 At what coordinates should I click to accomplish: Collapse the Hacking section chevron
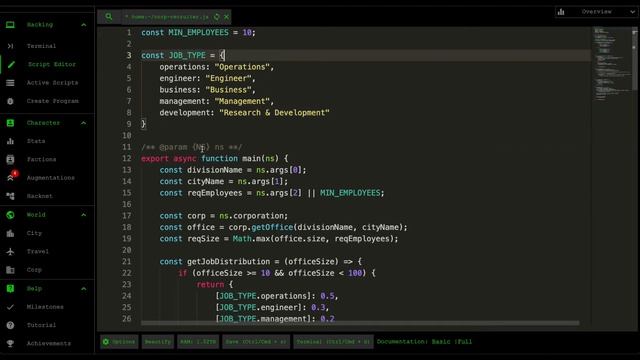pos(84,25)
